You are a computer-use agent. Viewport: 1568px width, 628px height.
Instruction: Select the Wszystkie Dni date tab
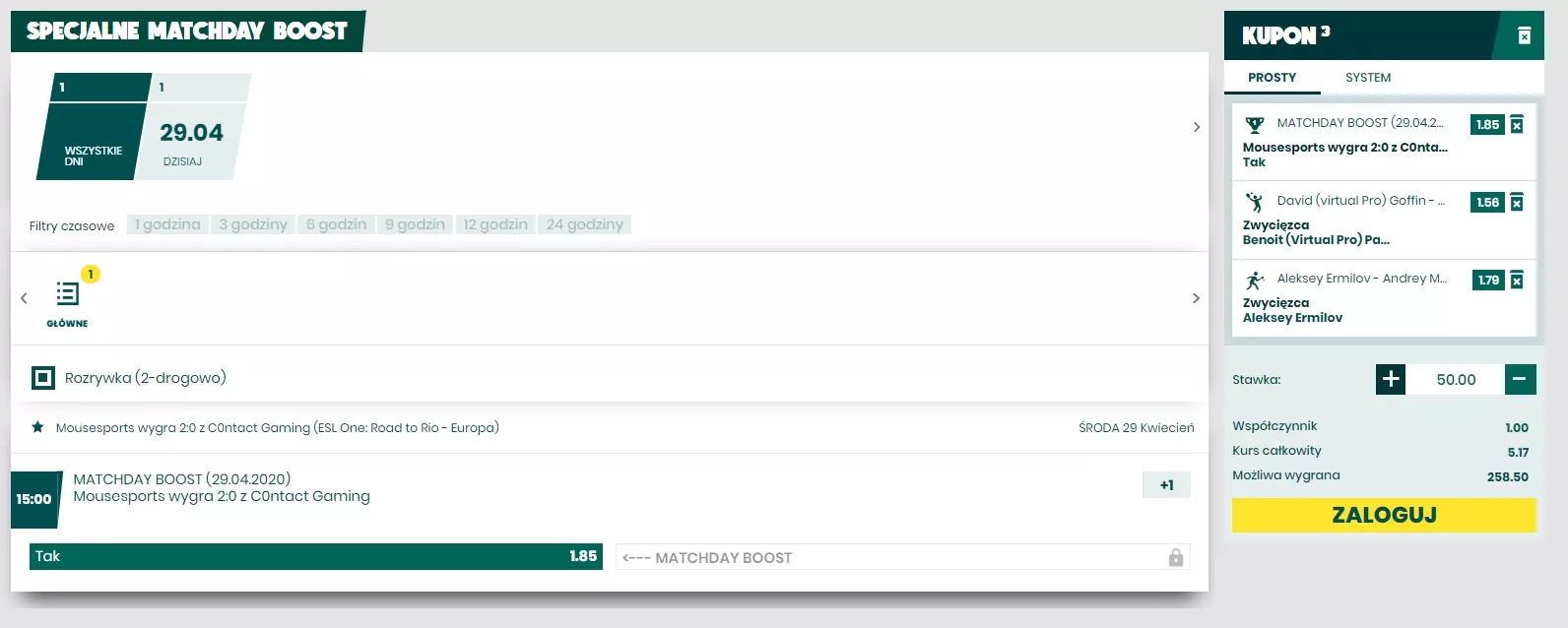[94, 126]
